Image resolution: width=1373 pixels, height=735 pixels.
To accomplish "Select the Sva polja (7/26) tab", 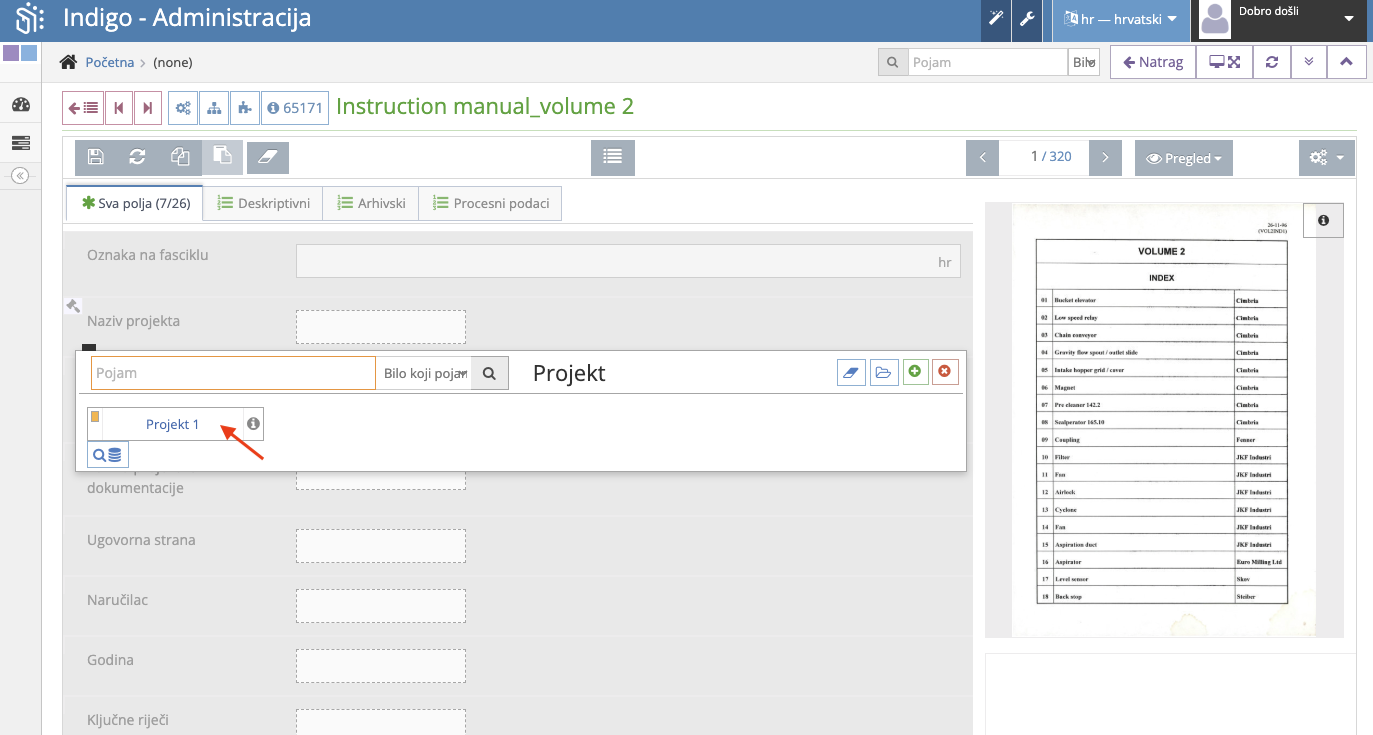I will pyautogui.click(x=134, y=203).
